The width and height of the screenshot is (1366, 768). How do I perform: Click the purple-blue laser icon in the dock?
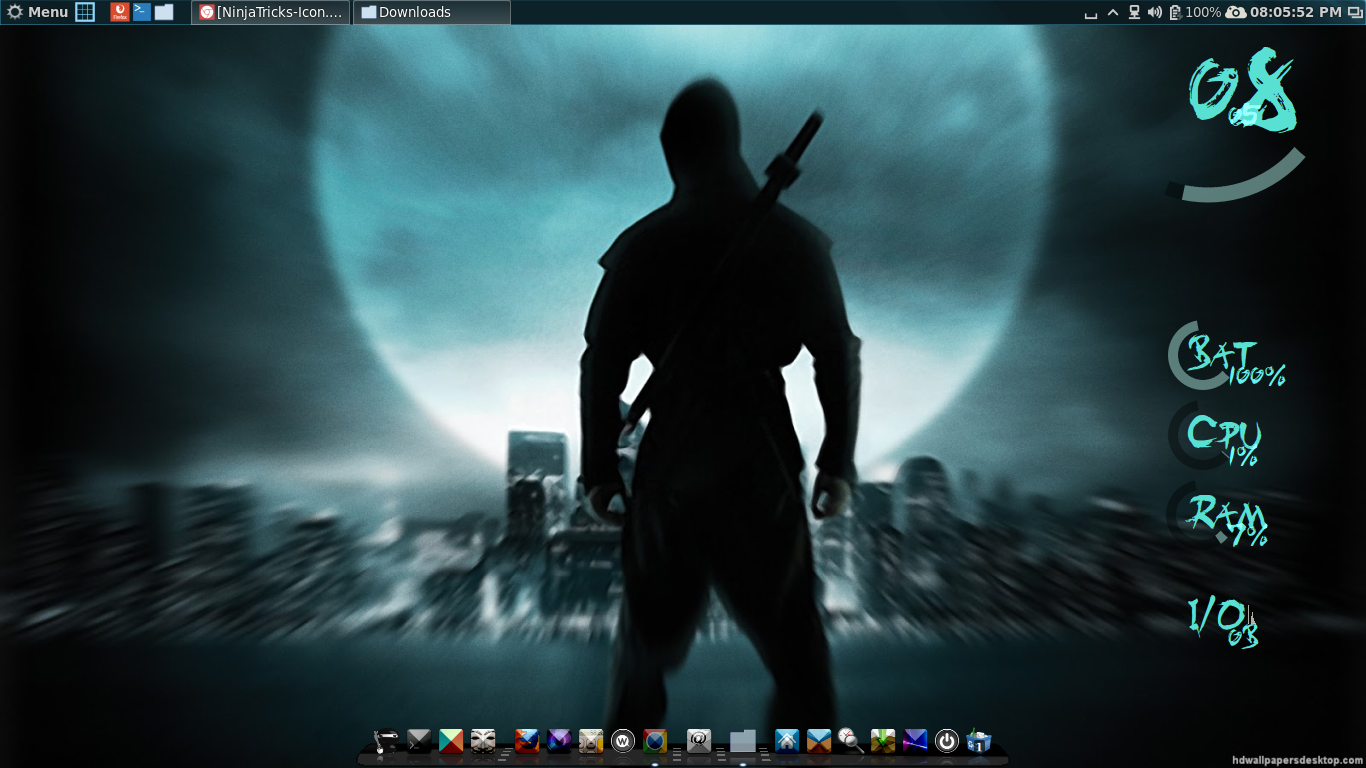(915, 741)
